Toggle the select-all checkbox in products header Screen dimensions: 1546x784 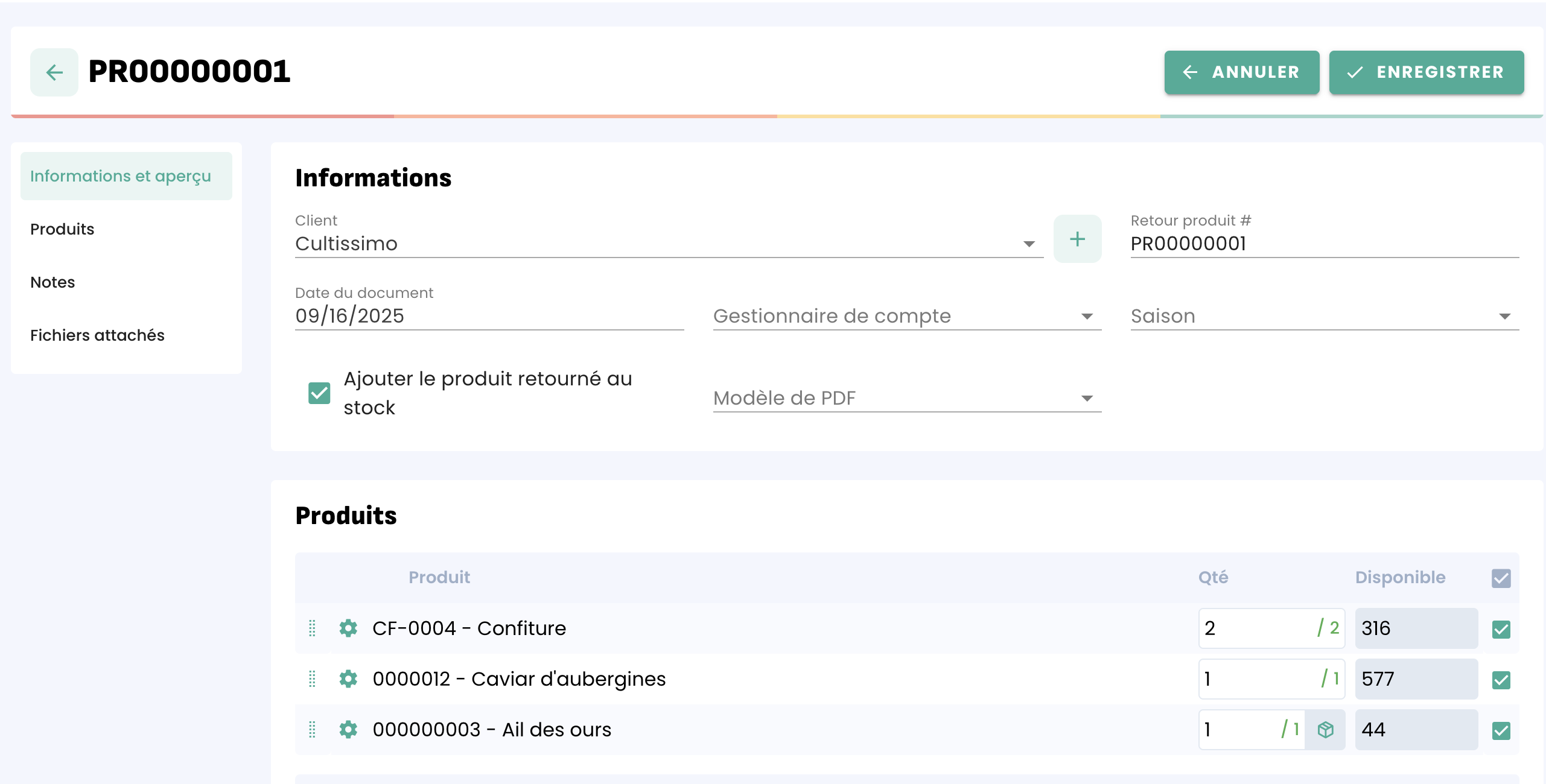pos(1501,578)
